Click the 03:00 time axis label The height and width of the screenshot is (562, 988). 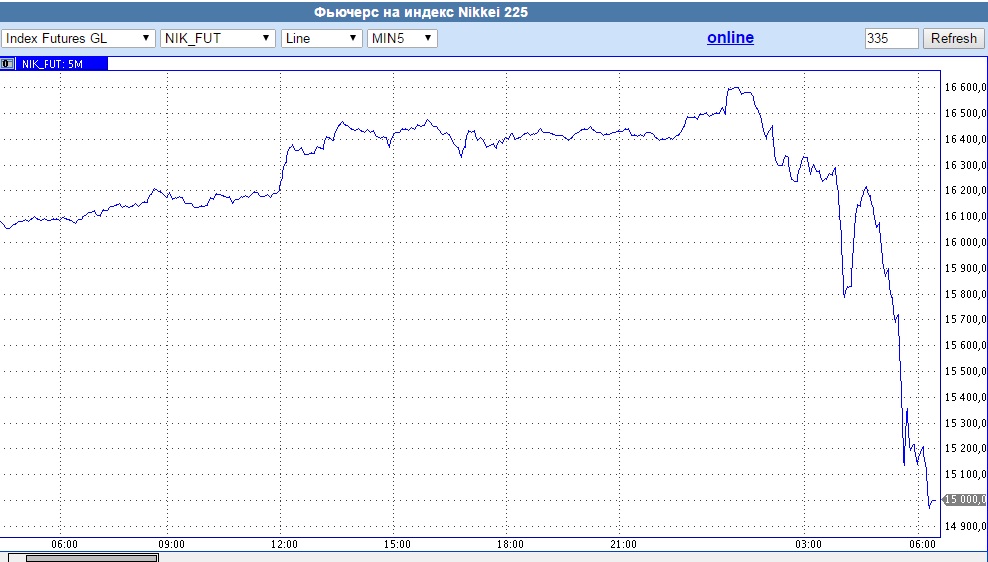[x=809, y=544]
